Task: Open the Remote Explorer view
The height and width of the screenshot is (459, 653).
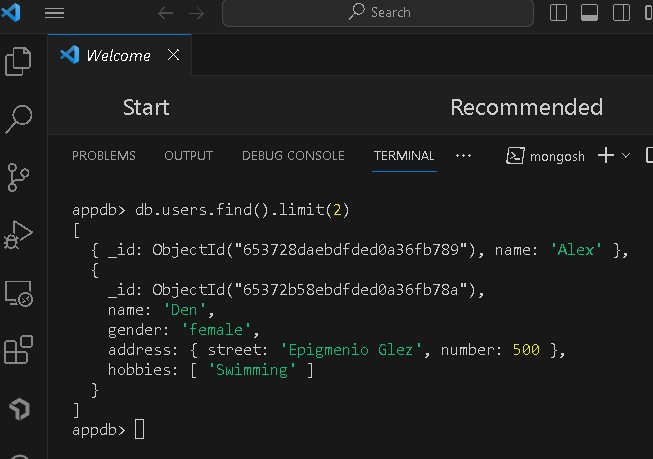Action: tap(18, 294)
